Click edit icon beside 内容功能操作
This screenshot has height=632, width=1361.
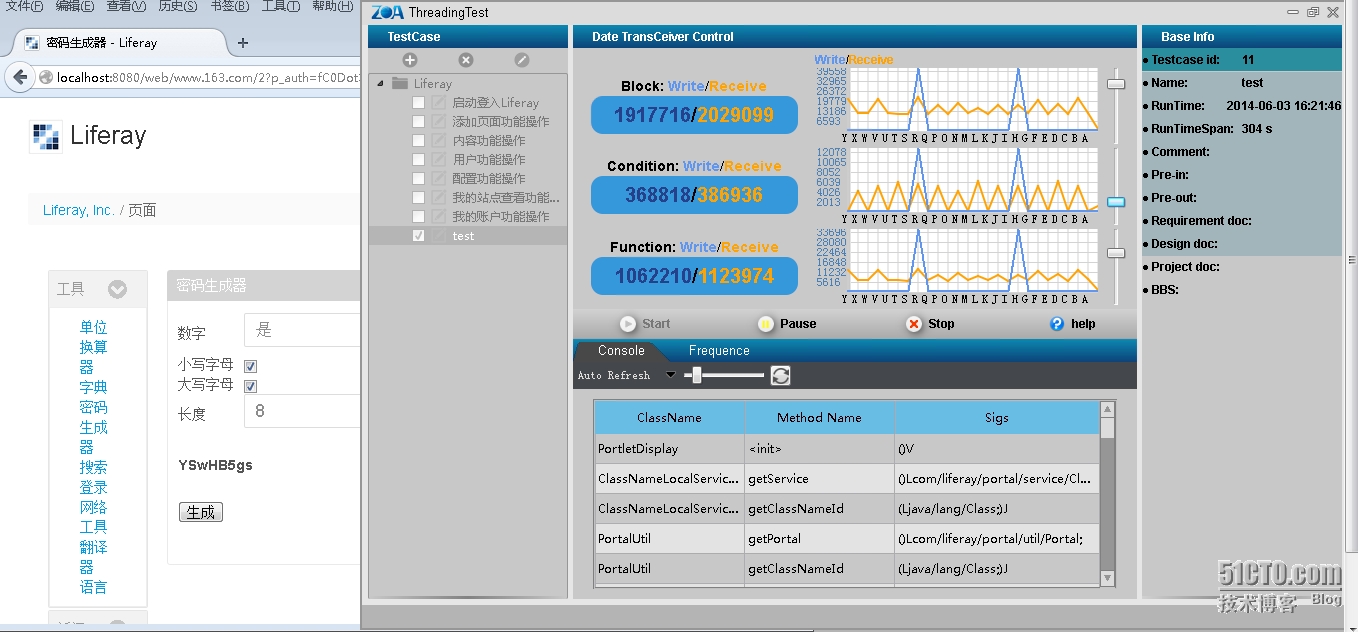438,141
